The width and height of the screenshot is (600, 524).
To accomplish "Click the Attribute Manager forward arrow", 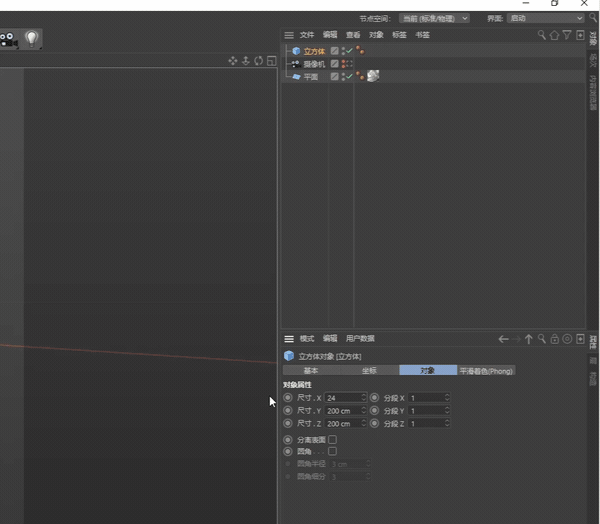I will click(516, 339).
